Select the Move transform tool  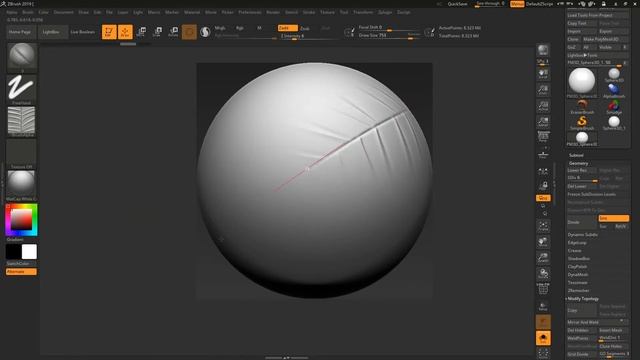[x=141, y=32]
